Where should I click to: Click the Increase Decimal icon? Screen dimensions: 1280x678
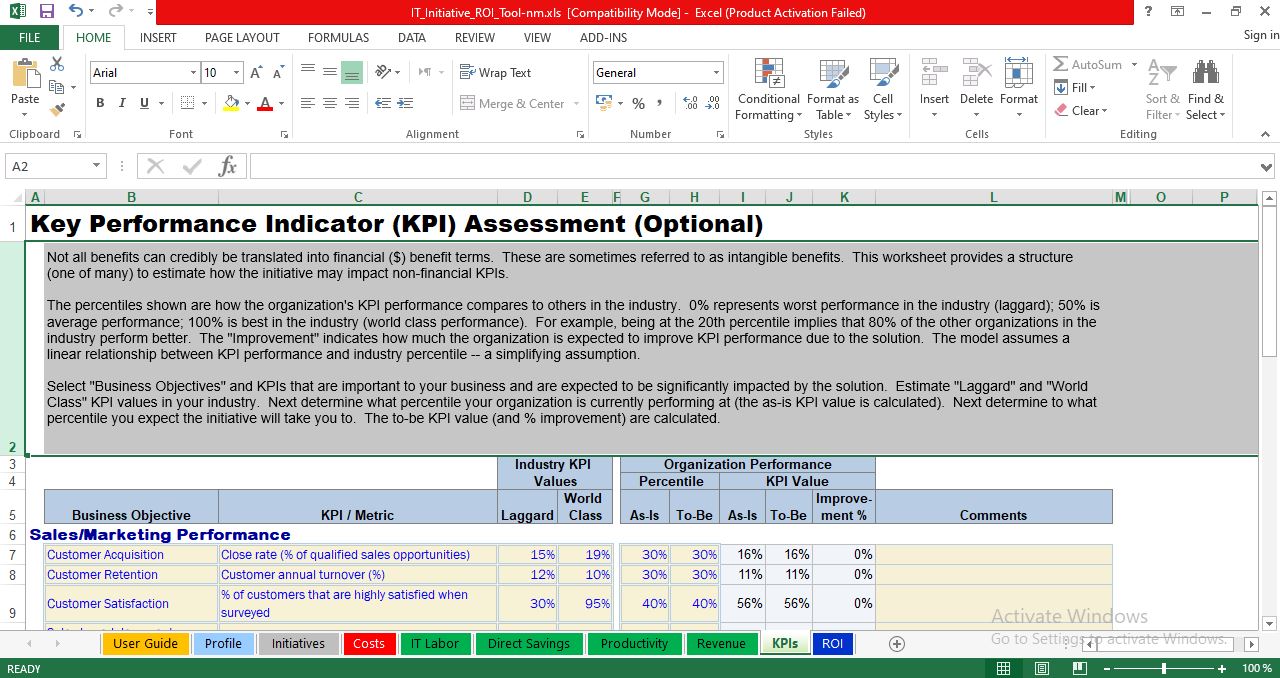click(690, 102)
